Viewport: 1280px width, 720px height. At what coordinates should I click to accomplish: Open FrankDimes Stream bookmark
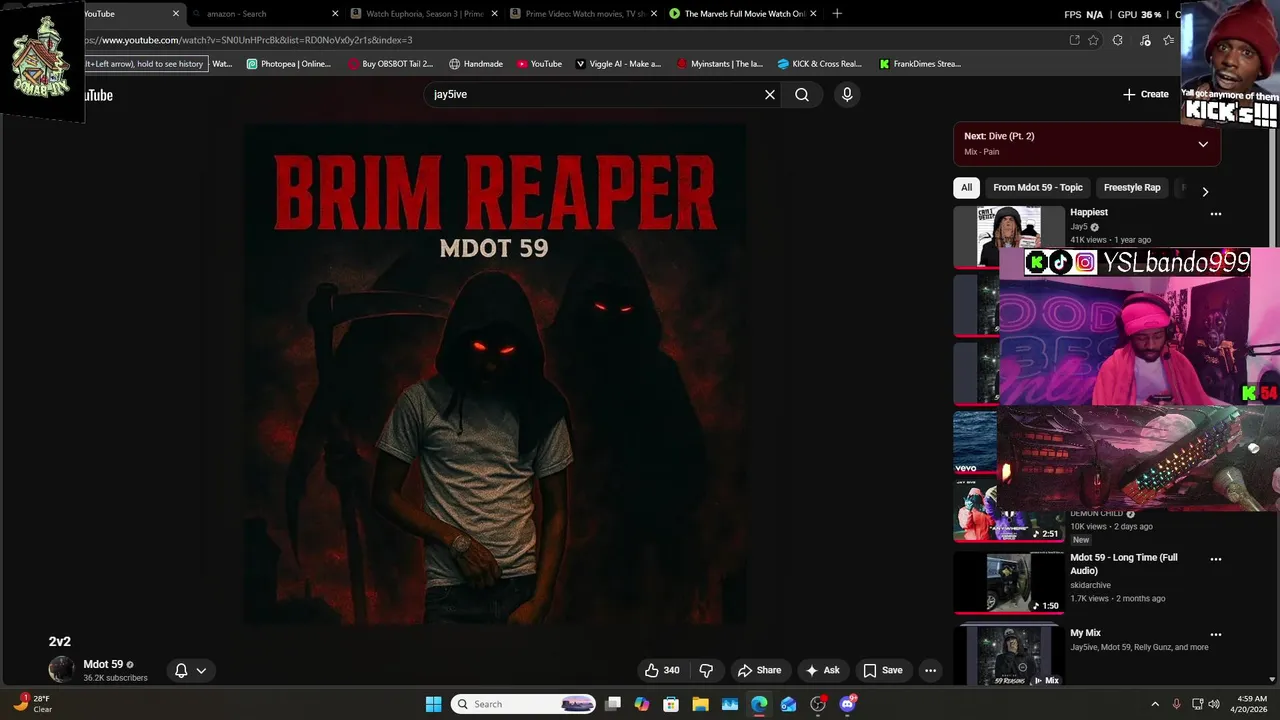(920, 64)
